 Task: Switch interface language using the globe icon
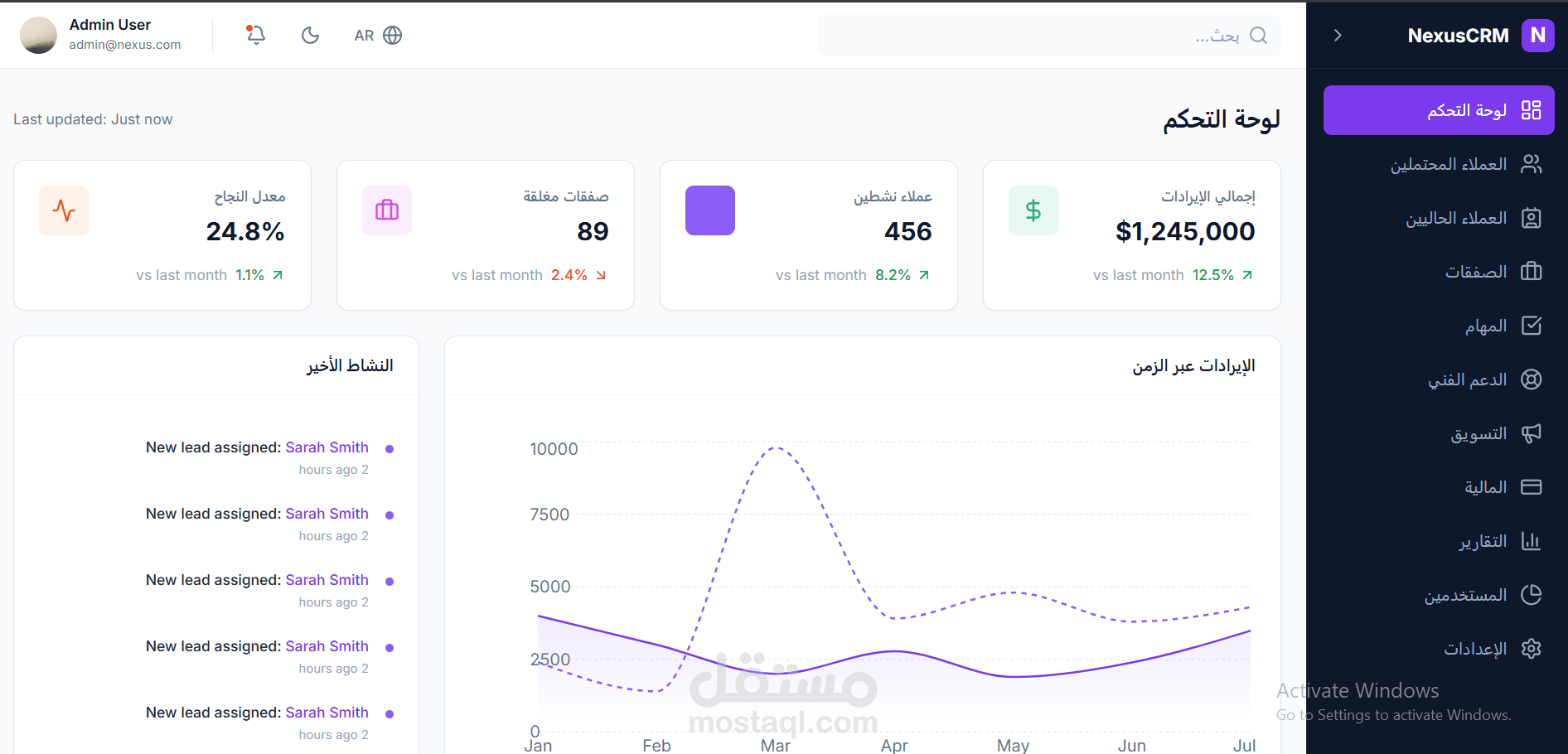pyautogui.click(x=393, y=35)
